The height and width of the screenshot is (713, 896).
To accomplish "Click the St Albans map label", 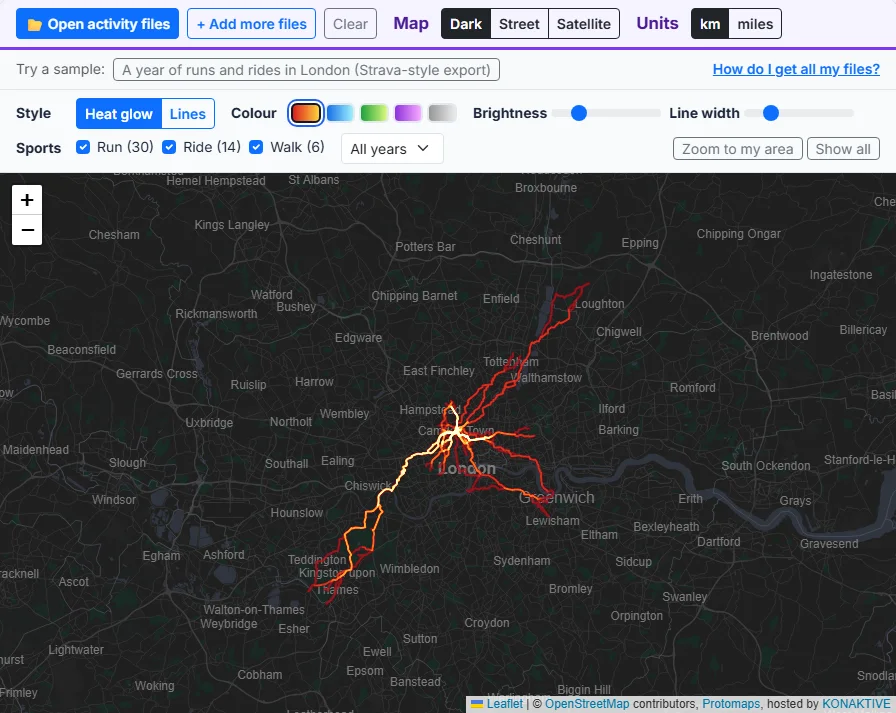I will pos(314,180).
